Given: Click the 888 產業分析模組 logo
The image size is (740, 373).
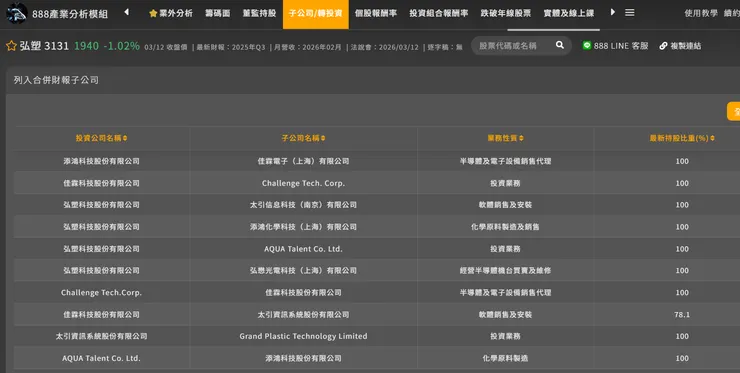Looking at the screenshot, I should (x=17, y=13).
